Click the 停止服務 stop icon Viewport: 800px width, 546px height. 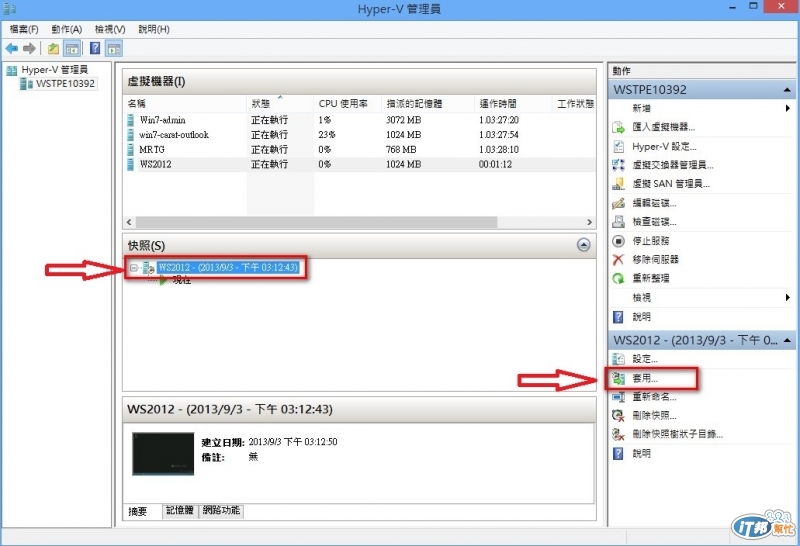click(618, 240)
